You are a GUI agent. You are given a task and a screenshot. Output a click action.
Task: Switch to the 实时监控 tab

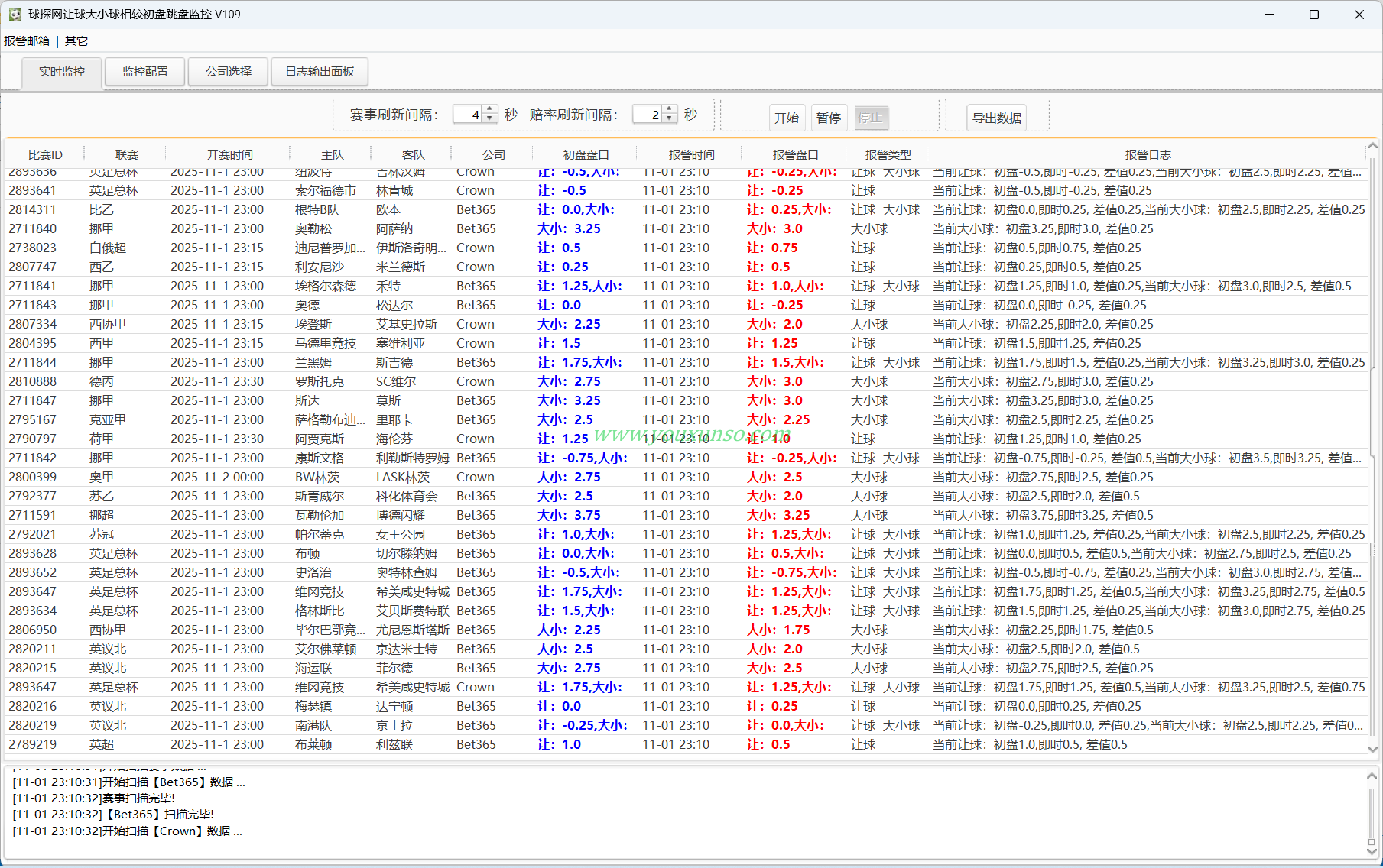pyautogui.click(x=62, y=72)
